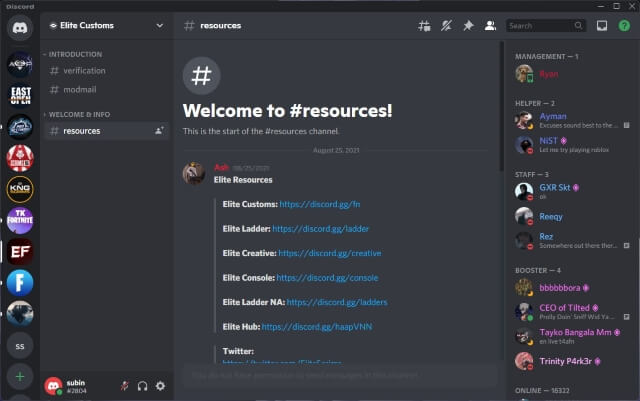The image size is (640, 401).
Task: Open User Settings gear icon
Action: tap(160, 385)
